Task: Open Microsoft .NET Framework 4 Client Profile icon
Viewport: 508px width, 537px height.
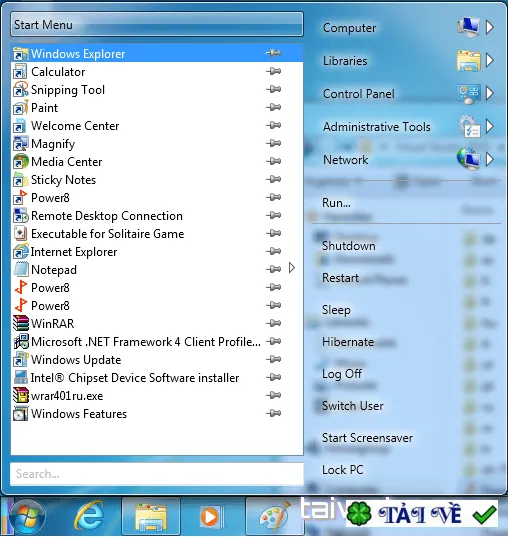Action: [x=20, y=342]
